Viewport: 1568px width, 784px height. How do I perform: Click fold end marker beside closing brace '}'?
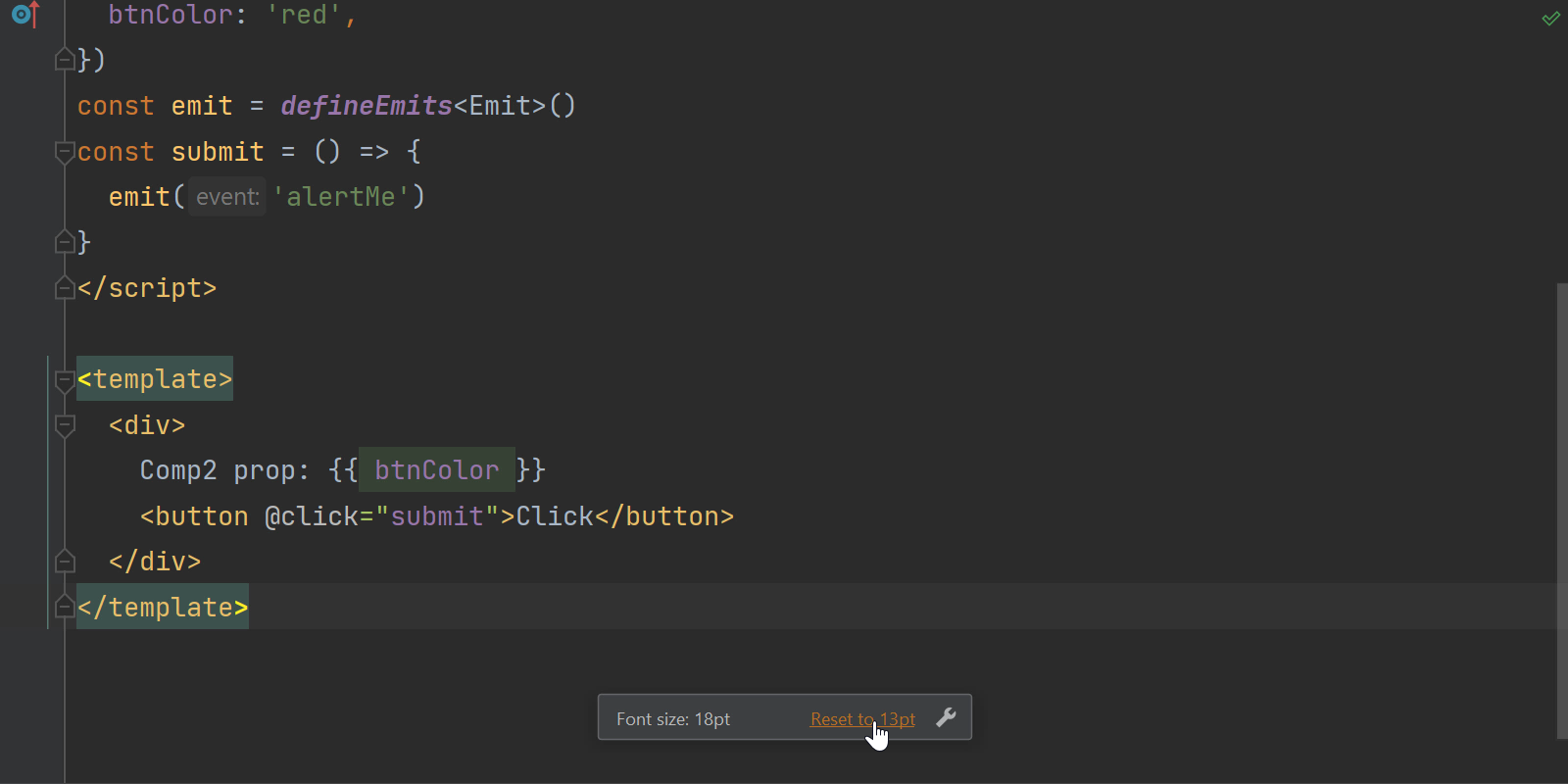tap(65, 242)
